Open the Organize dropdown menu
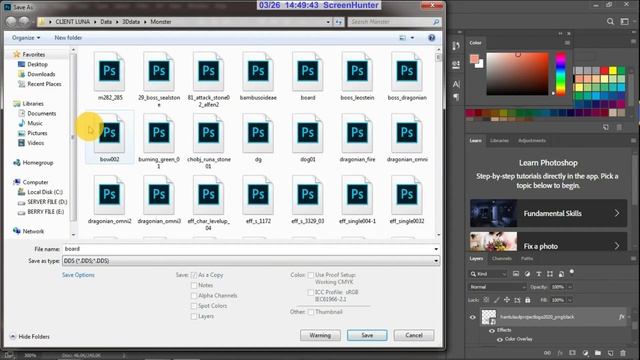 click(x=26, y=38)
